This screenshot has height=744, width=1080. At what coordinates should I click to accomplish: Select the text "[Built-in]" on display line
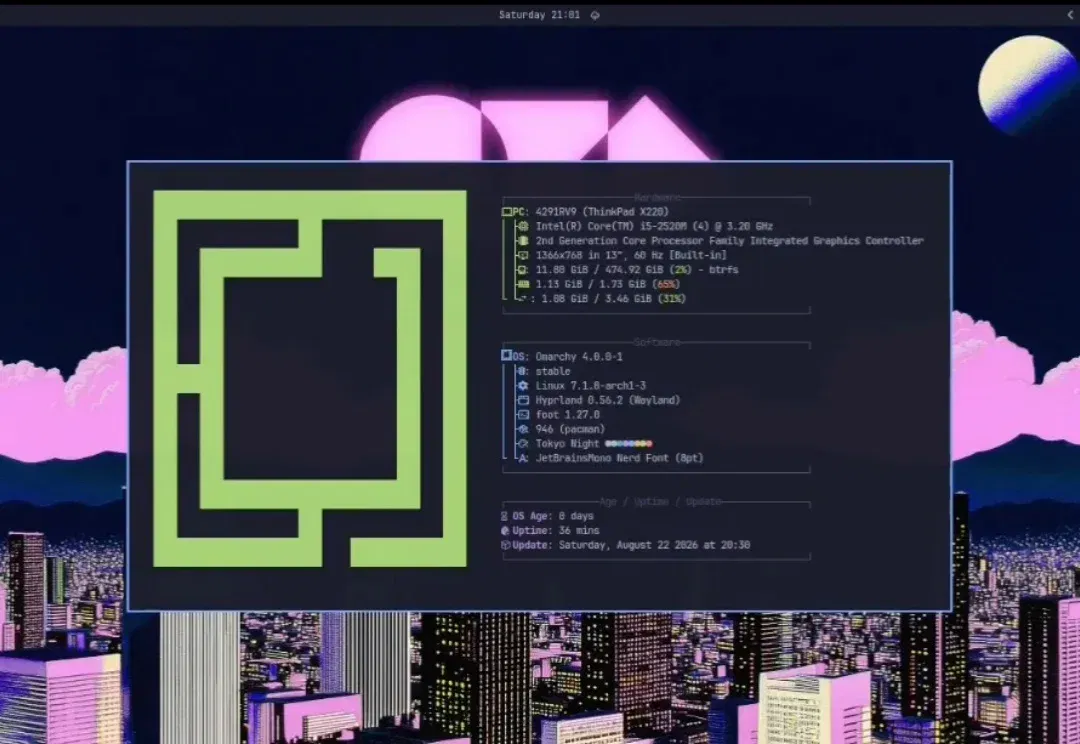click(698, 255)
